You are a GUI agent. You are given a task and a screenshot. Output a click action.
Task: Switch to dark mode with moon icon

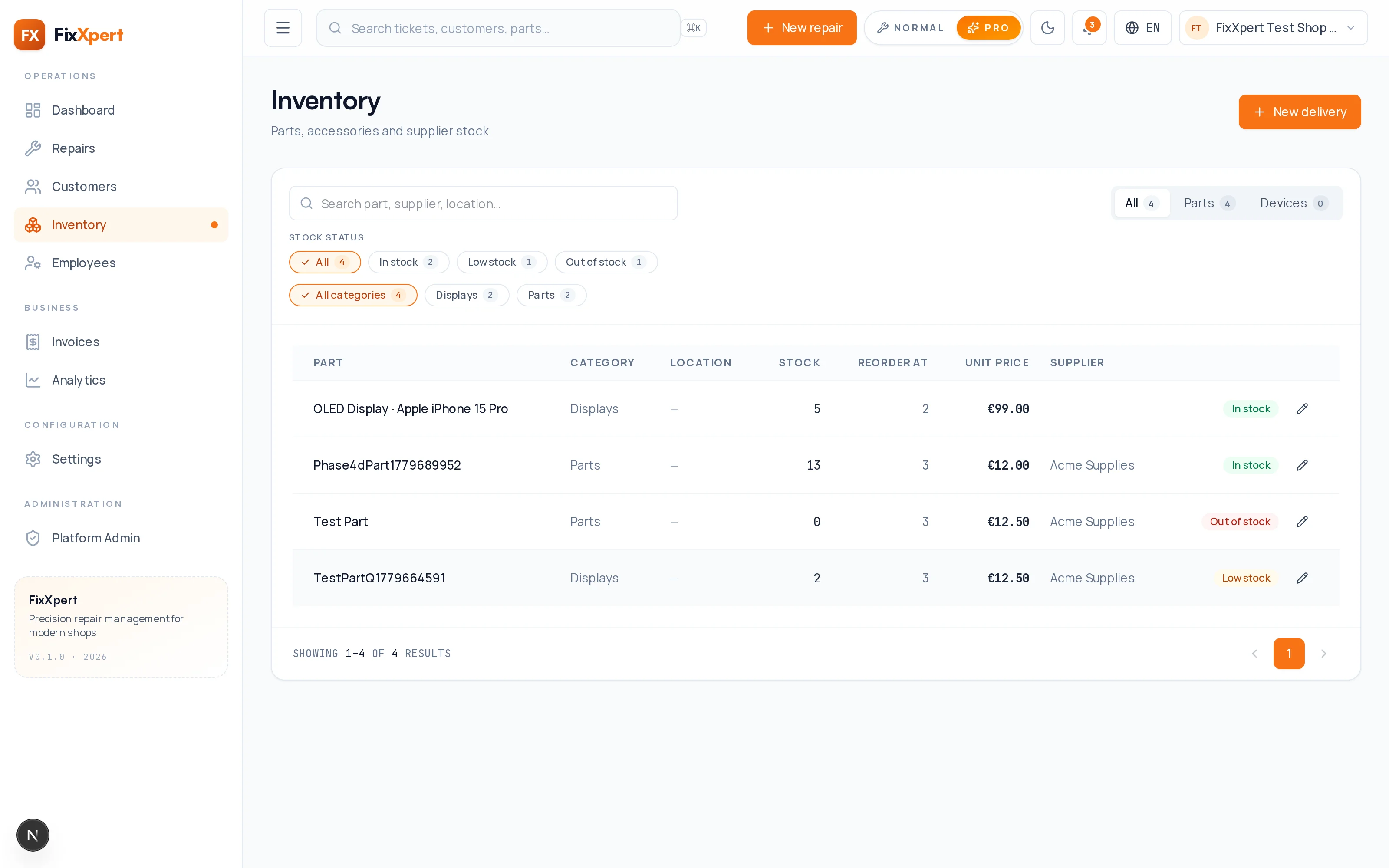point(1047,27)
